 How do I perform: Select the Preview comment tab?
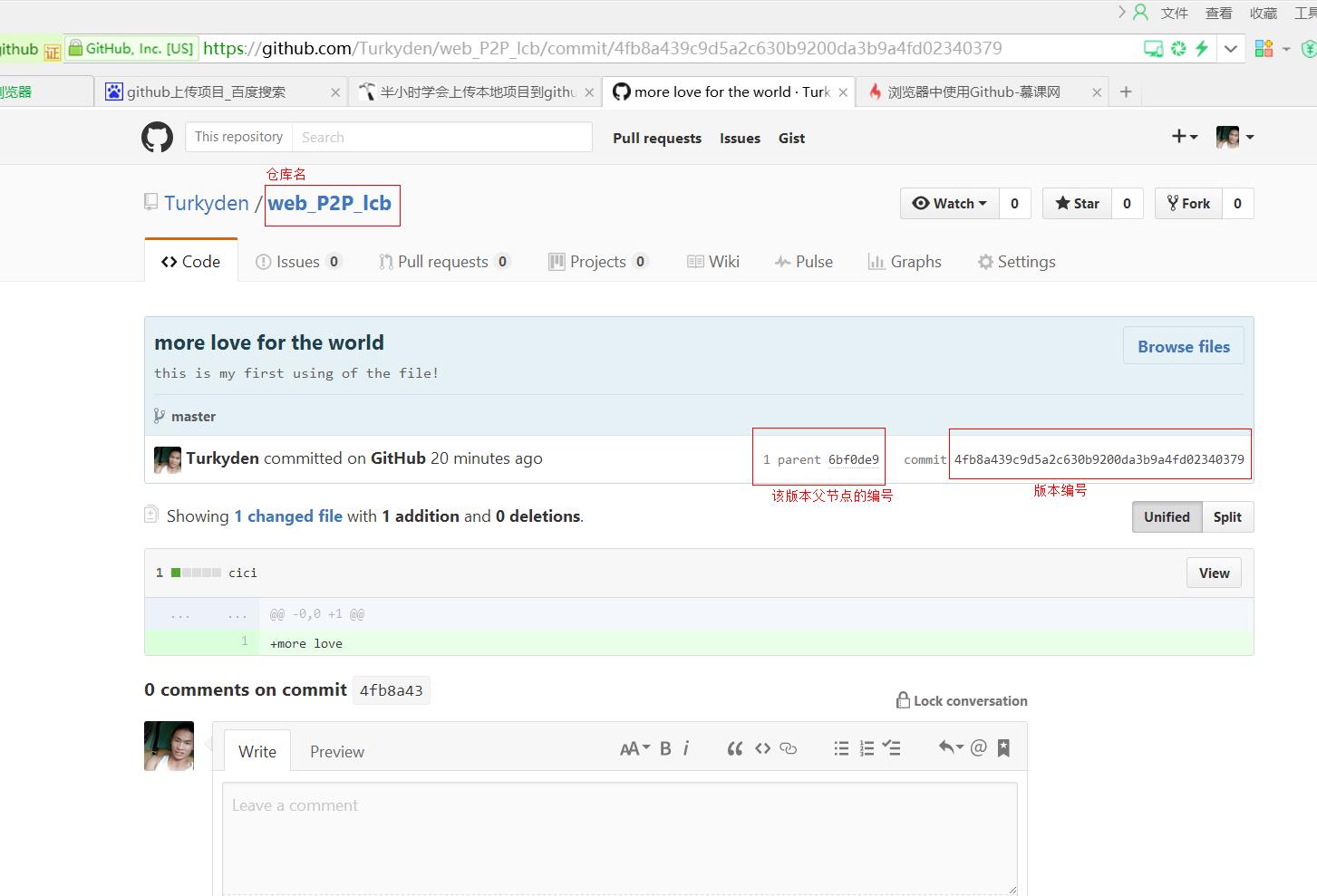click(337, 751)
